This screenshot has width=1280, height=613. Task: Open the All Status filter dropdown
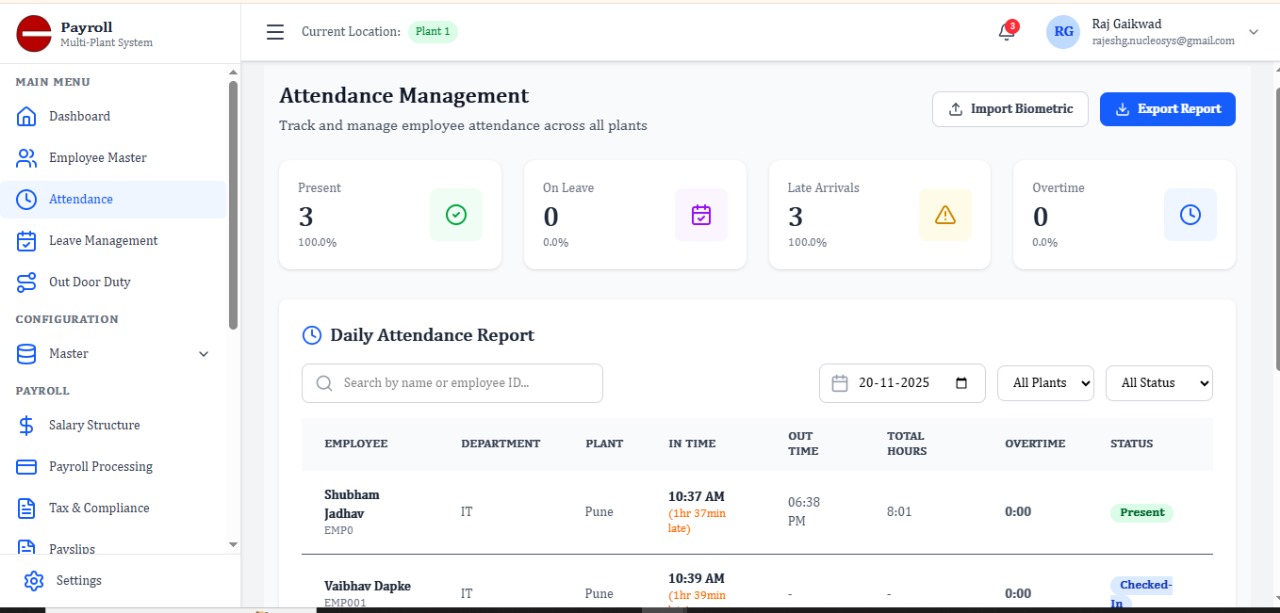click(1158, 383)
